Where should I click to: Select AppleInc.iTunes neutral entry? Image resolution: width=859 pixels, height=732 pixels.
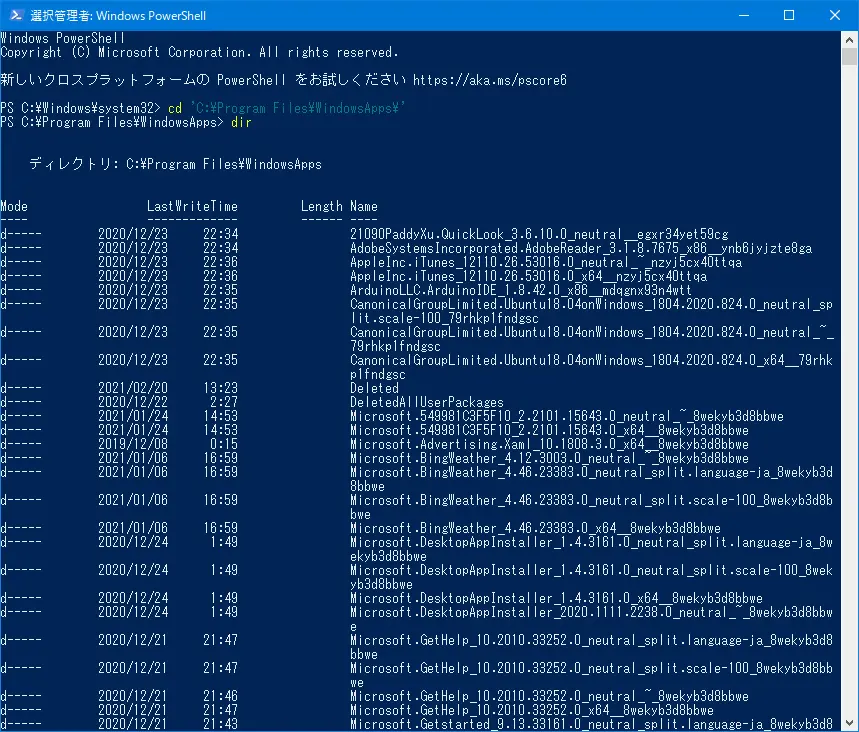click(x=546, y=262)
